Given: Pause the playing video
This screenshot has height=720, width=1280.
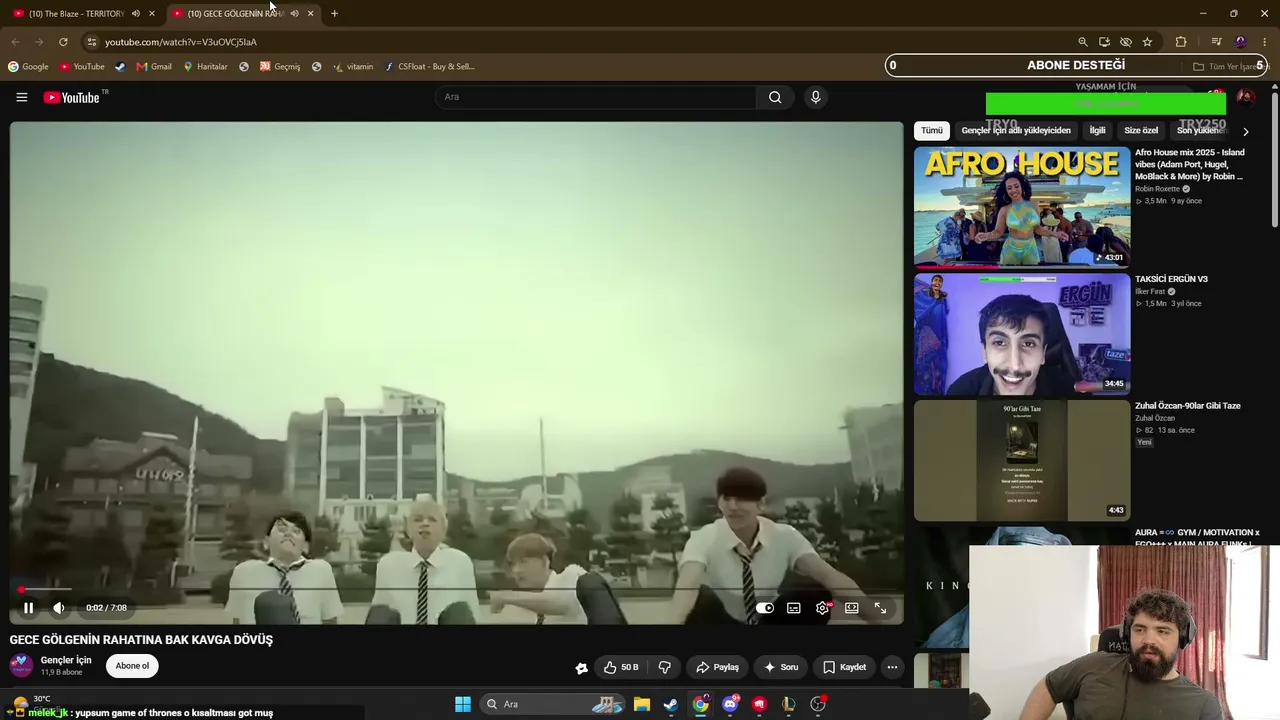Looking at the screenshot, I should click(28, 608).
